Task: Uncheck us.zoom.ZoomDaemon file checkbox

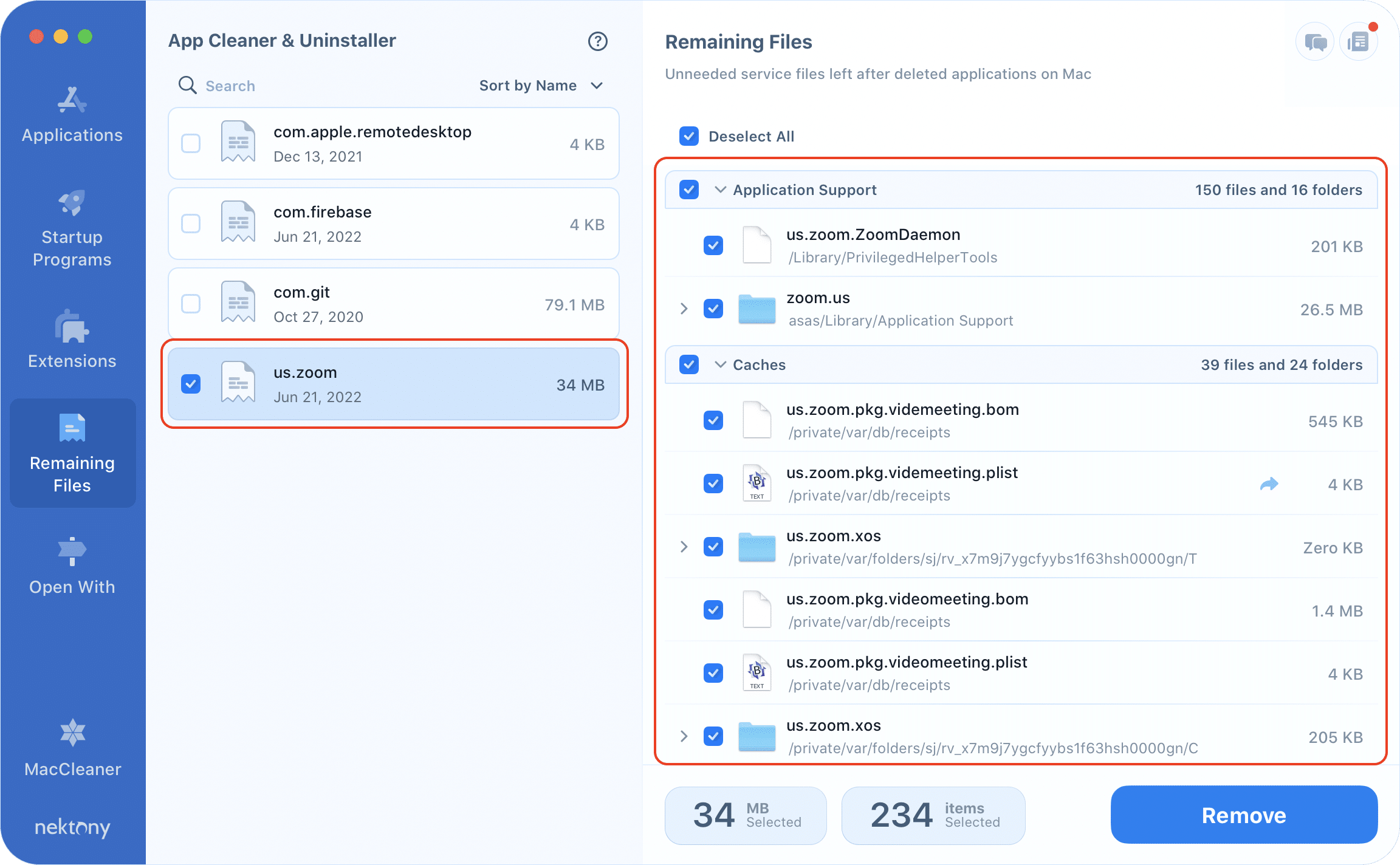Action: [x=713, y=246]
